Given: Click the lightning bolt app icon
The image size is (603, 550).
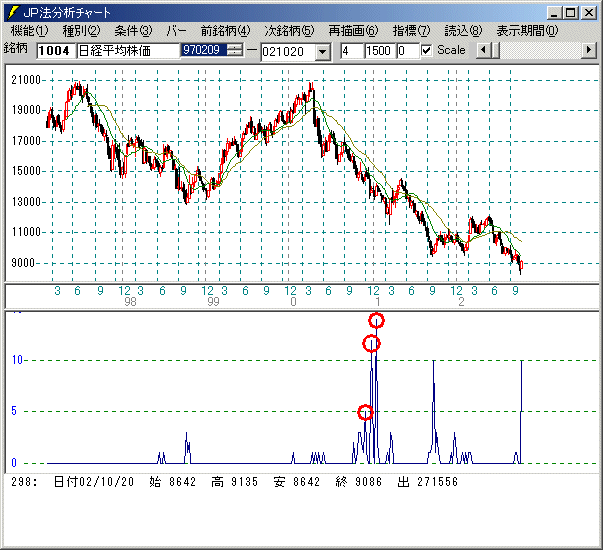Looking at the screenshot, I should pyautogui.click(x=13, y=13).
